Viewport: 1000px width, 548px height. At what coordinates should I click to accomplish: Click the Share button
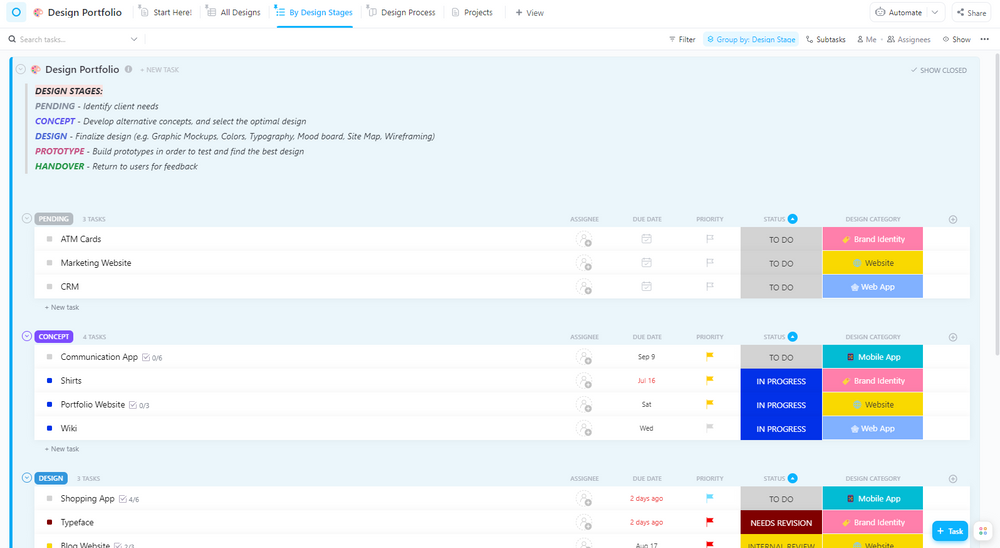970,13
